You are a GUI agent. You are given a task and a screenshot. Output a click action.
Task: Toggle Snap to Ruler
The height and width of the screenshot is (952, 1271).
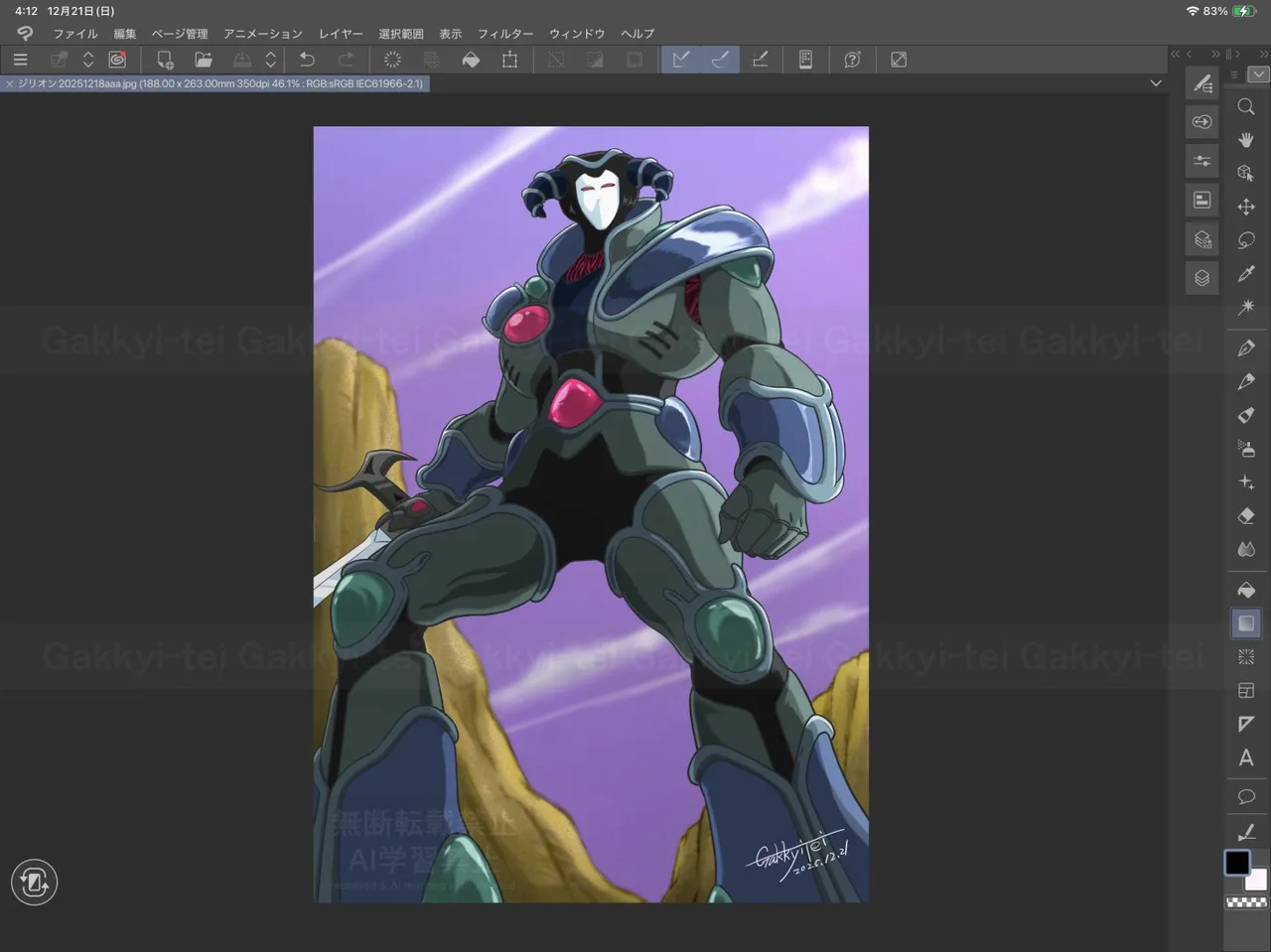coord(681,60)
